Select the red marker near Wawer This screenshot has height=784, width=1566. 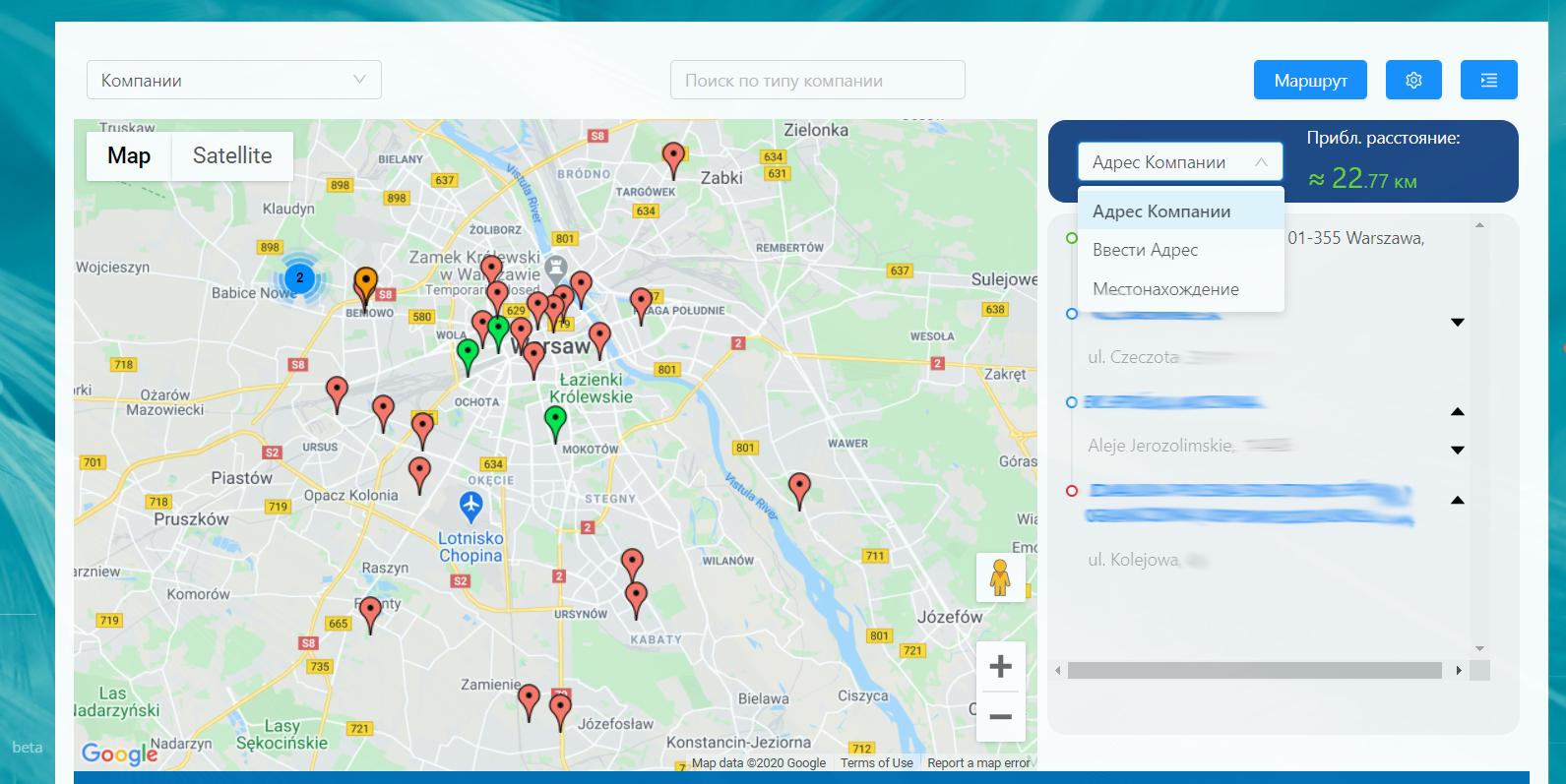coord(799,491)
